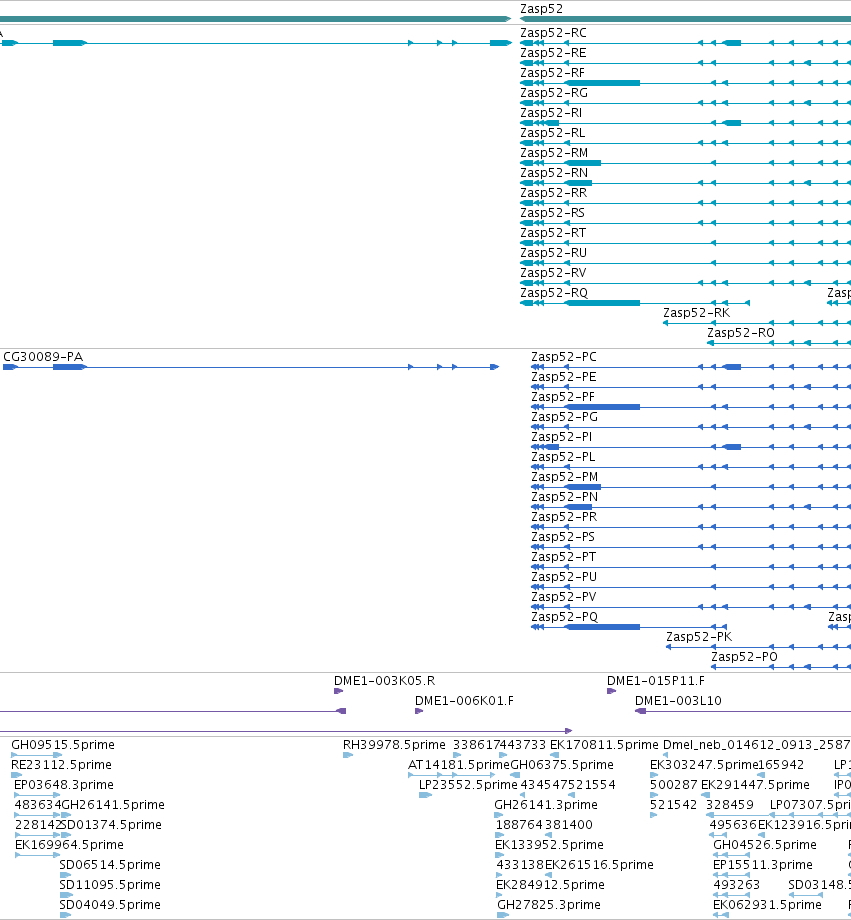Select polypeptide Zasp52-PI

(x=562, y=437)
